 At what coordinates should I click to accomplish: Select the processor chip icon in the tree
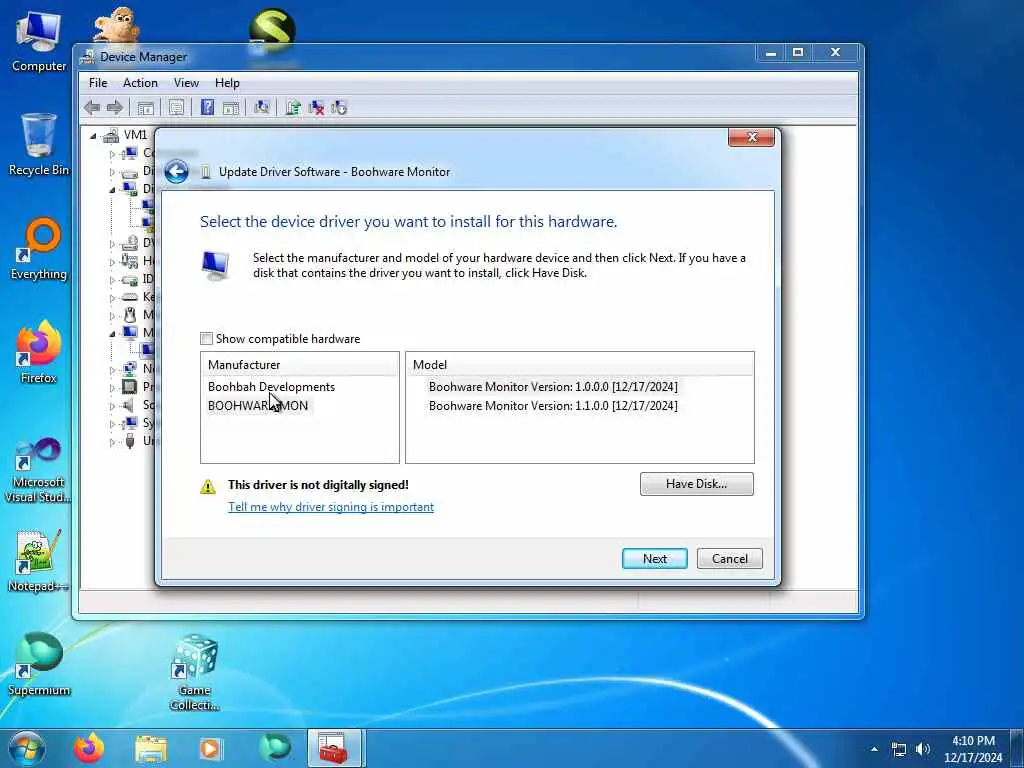[x=130, y=387]
